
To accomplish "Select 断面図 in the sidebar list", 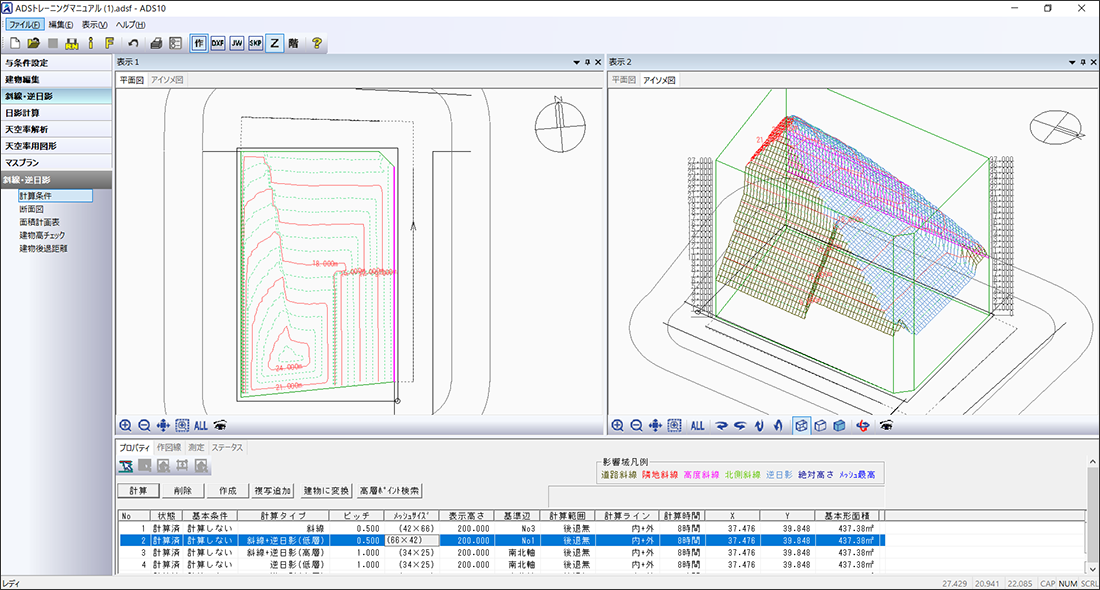I will [33, 209].
